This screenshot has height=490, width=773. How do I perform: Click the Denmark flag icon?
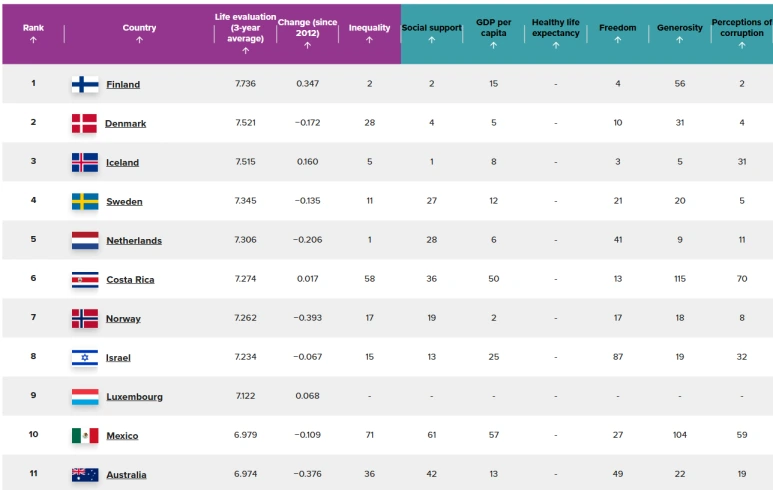pyautogui.click(x=84, y=123)
